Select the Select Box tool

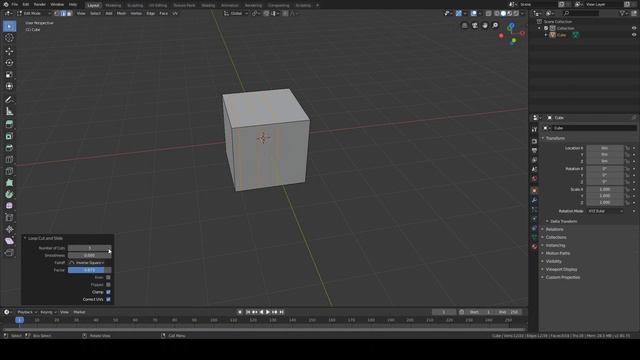9,26
